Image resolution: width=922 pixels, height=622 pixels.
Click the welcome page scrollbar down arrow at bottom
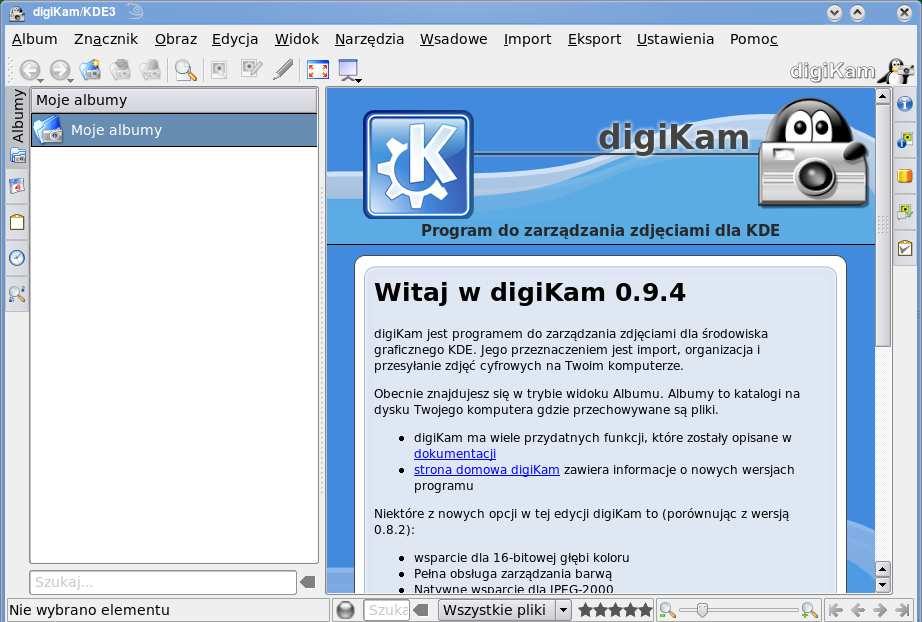coord(883,585)
